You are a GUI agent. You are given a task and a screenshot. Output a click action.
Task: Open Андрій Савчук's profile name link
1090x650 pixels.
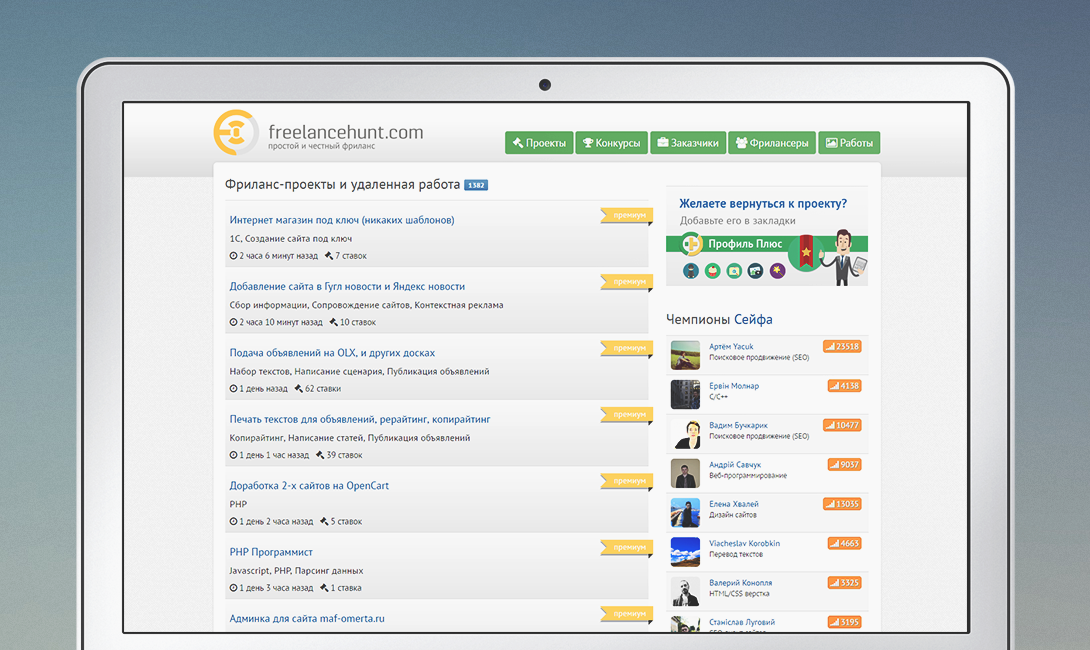(735, 464)
